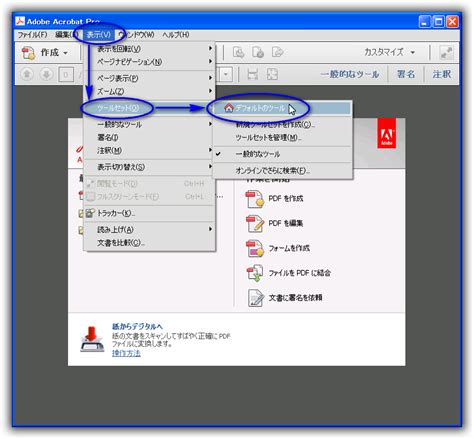Click the fit width scrolling icon
The width and height of the screenshot is (474, 439).
253,74
